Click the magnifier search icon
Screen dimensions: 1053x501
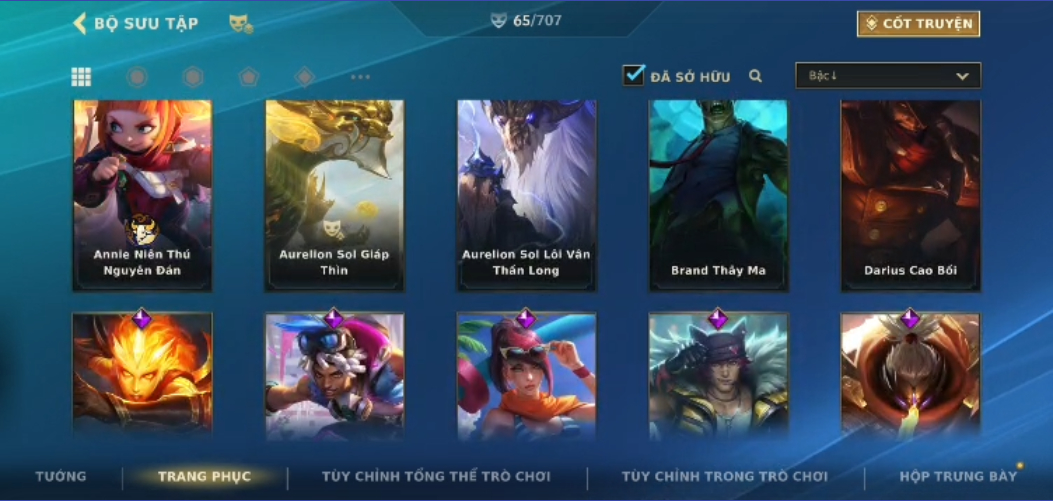pyautogui.click(x=756, y=76)
